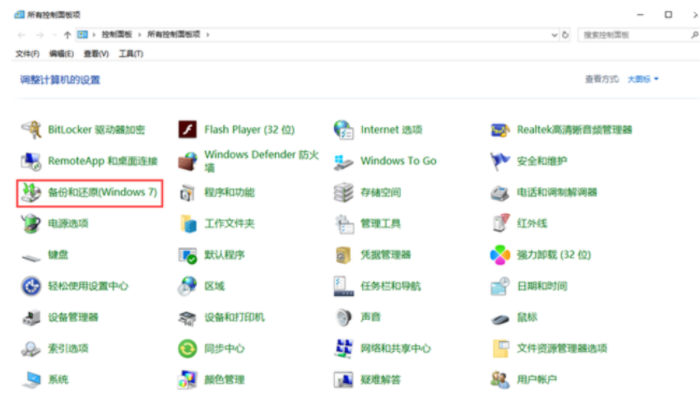Click the 所有控制面板项 breadcrumb segment

click(174, 34)
